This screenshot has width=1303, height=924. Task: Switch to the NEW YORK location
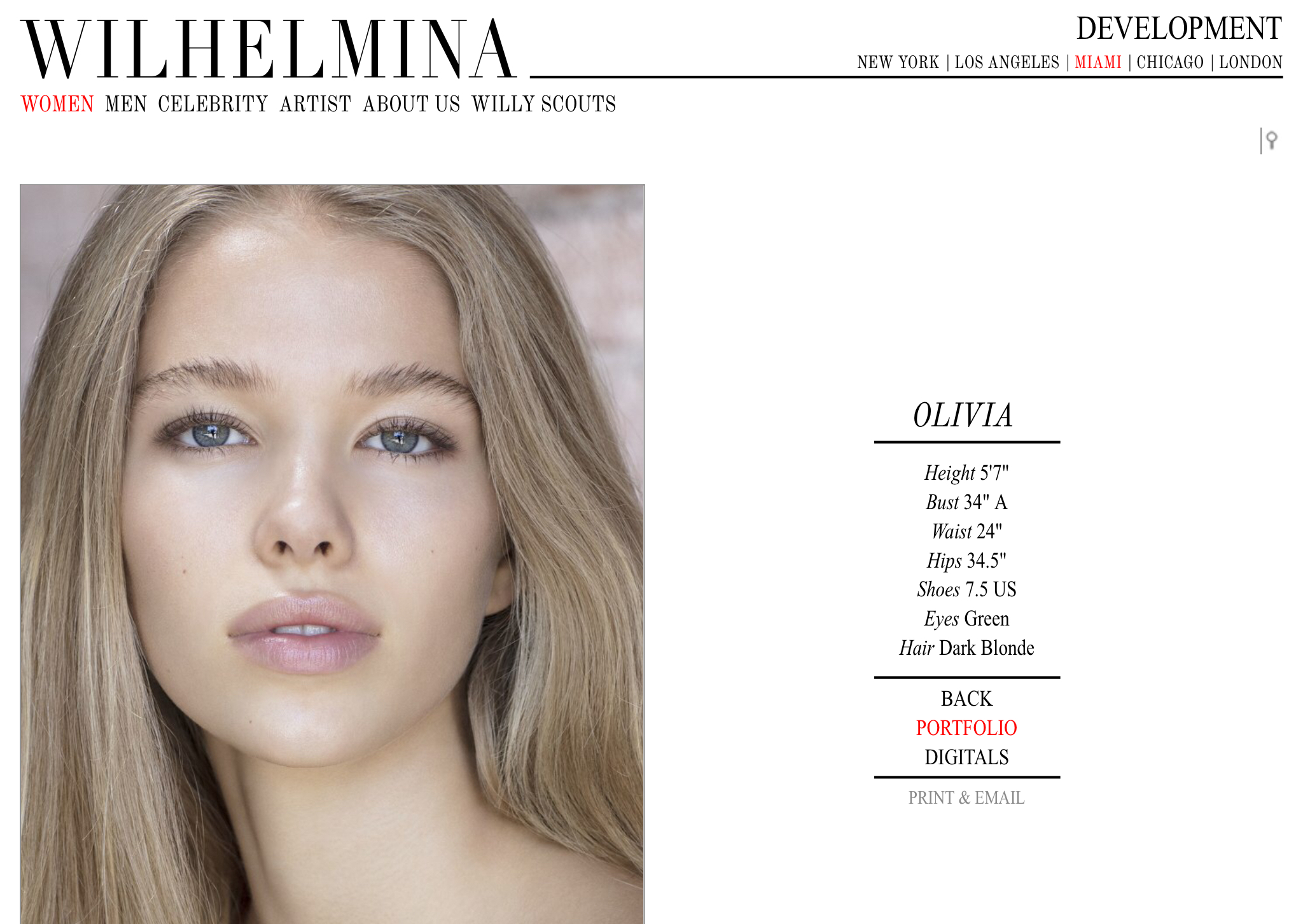pyautogui.click(x=898, y=62)
